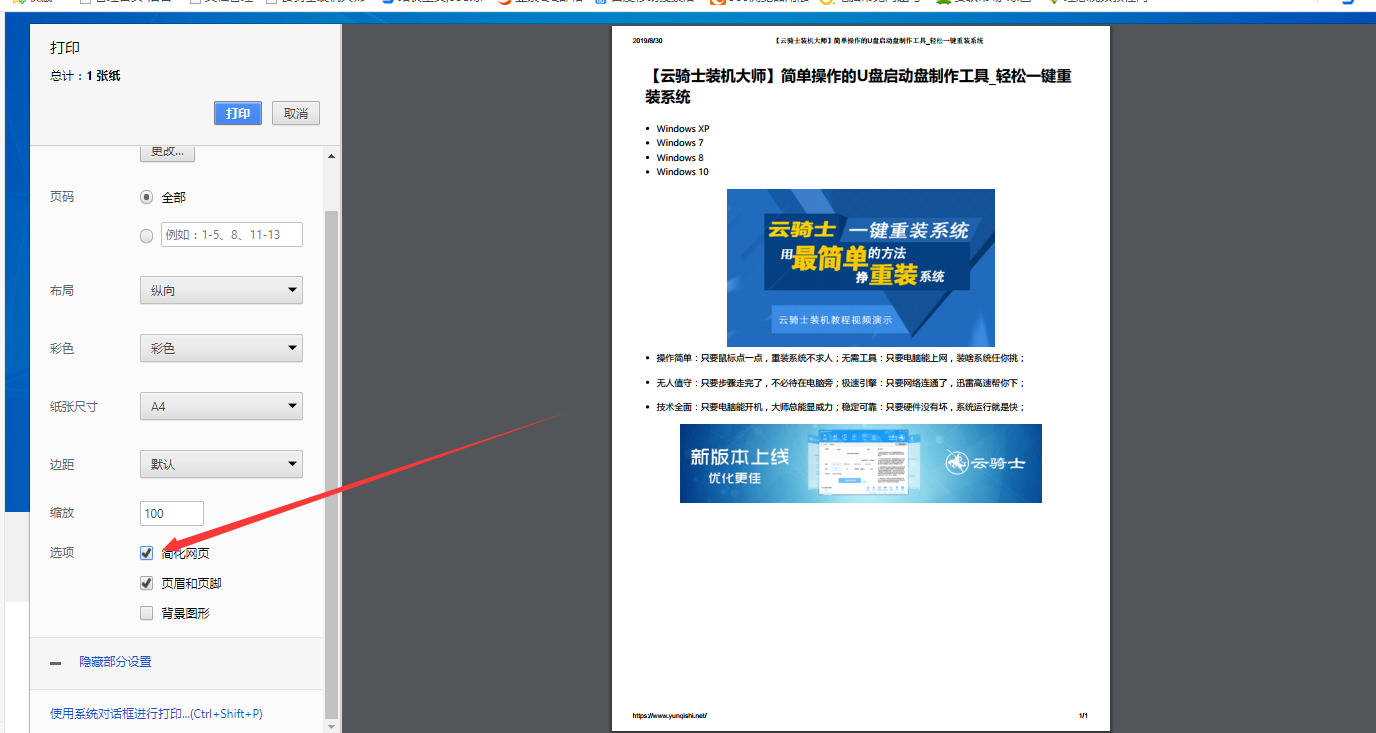Disable the 简化网页 checkbox
Screen dimensions: 1376x733
(x=146, y=552)
